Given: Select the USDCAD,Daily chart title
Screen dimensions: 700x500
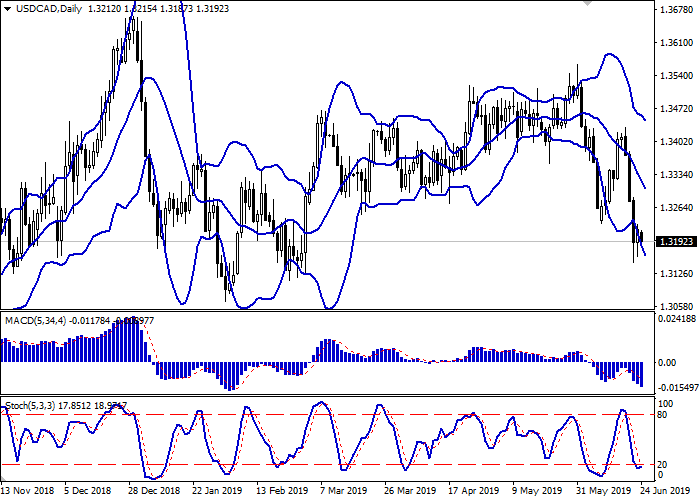Looking at the screenshot, I should pyautogui.click(x=48, y=9).
